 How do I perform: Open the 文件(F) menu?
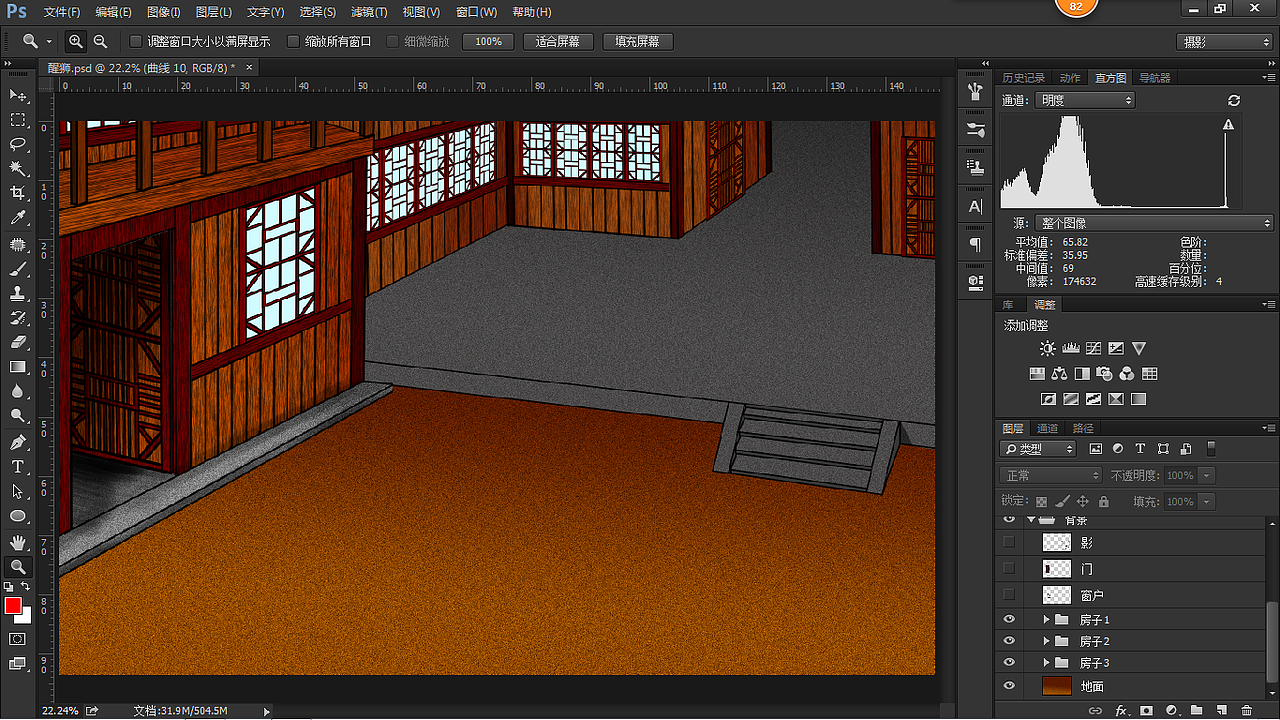coord(62,12)
